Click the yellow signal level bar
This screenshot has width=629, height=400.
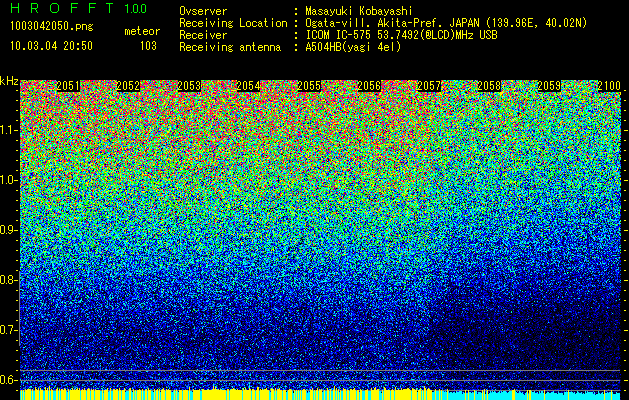pos(225,395)
